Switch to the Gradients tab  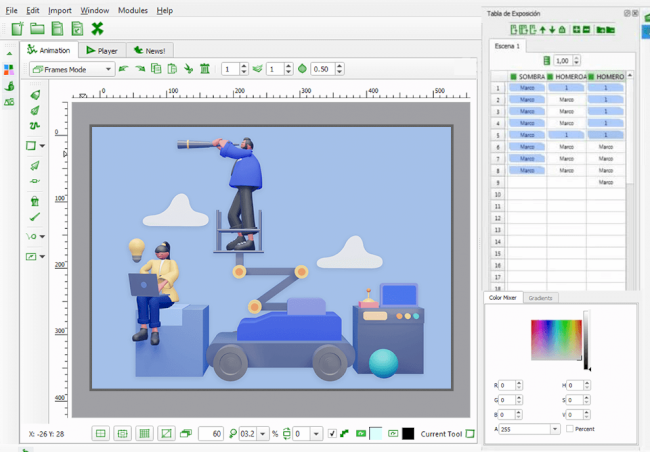pyautogui.click(x=540, y=298)
